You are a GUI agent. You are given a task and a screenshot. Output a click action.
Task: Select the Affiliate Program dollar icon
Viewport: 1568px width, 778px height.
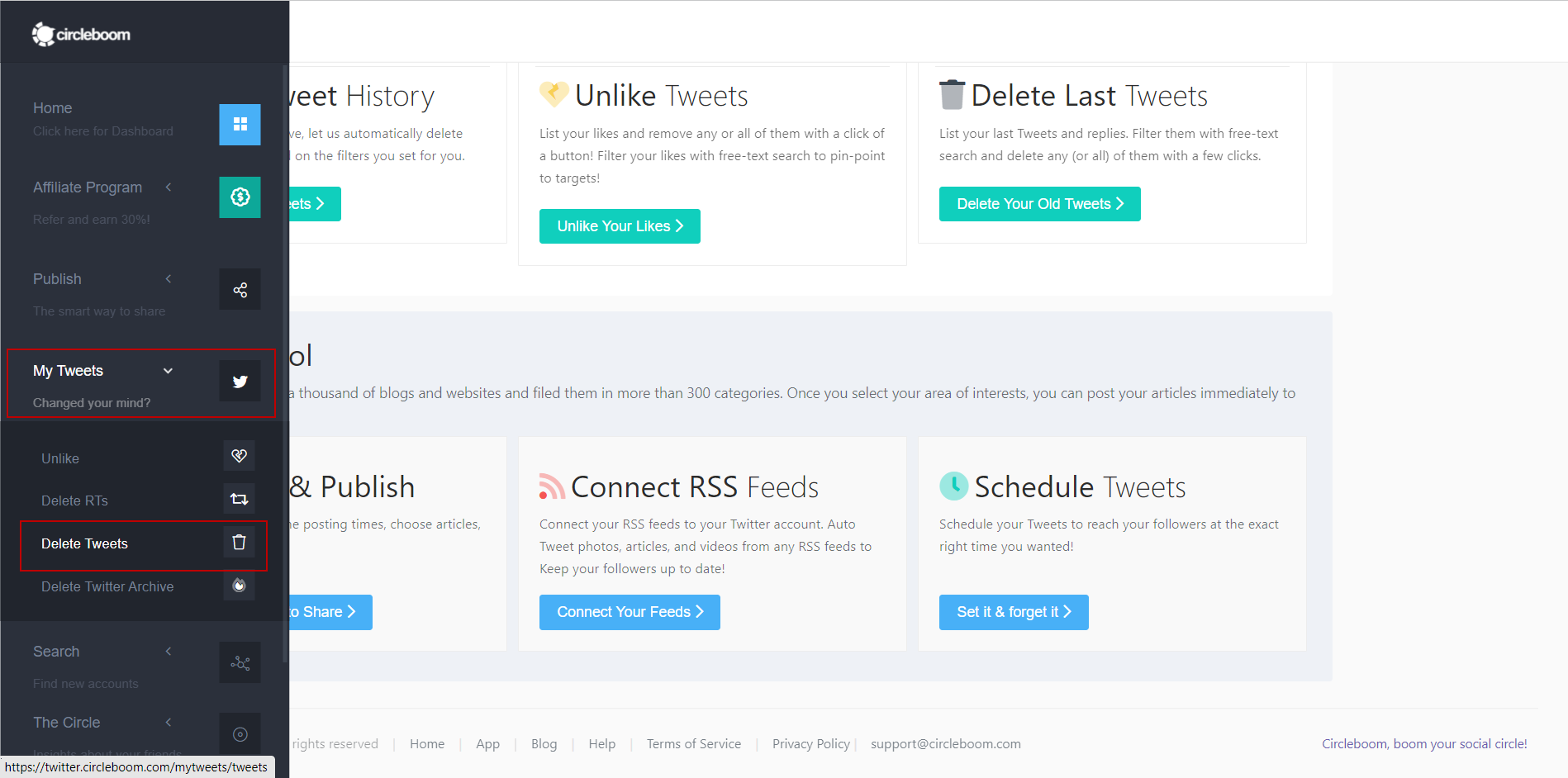pyautogui.click(x=240, y=197)
